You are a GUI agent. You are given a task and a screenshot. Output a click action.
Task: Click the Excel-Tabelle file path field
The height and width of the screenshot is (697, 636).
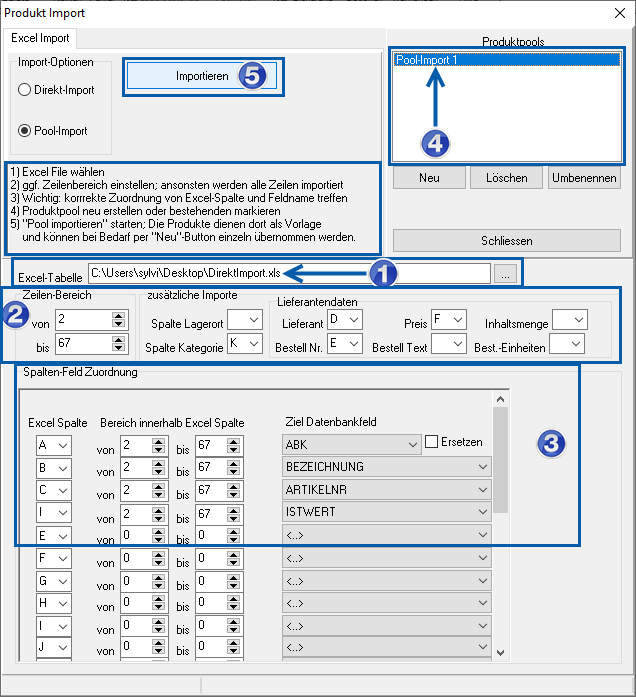(289, 273)
